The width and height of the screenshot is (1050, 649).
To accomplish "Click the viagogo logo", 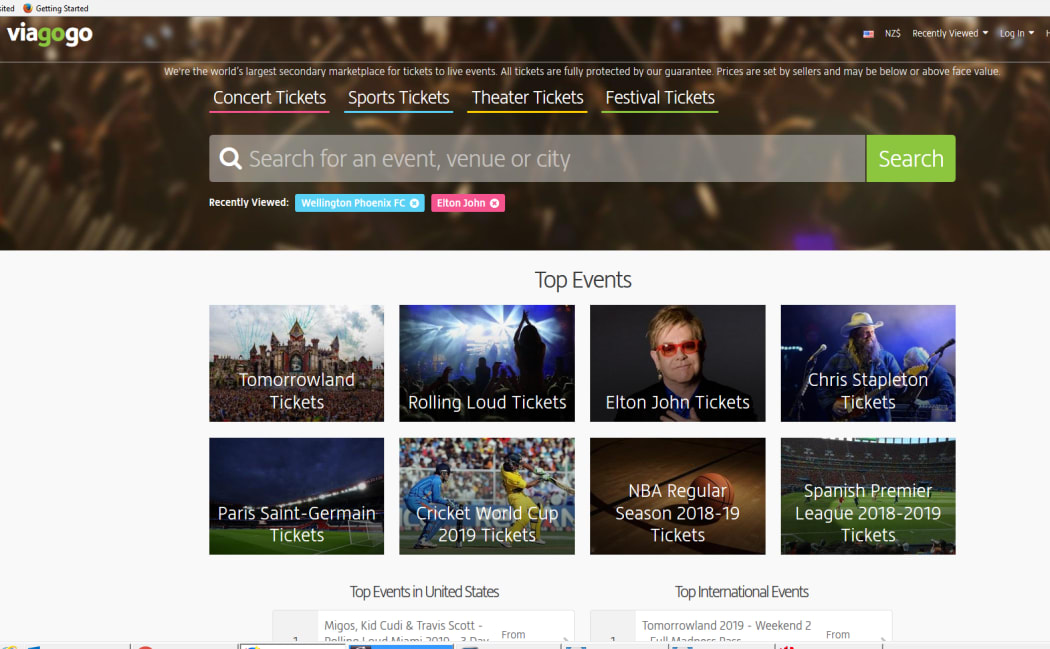I will tap(50, 33).
